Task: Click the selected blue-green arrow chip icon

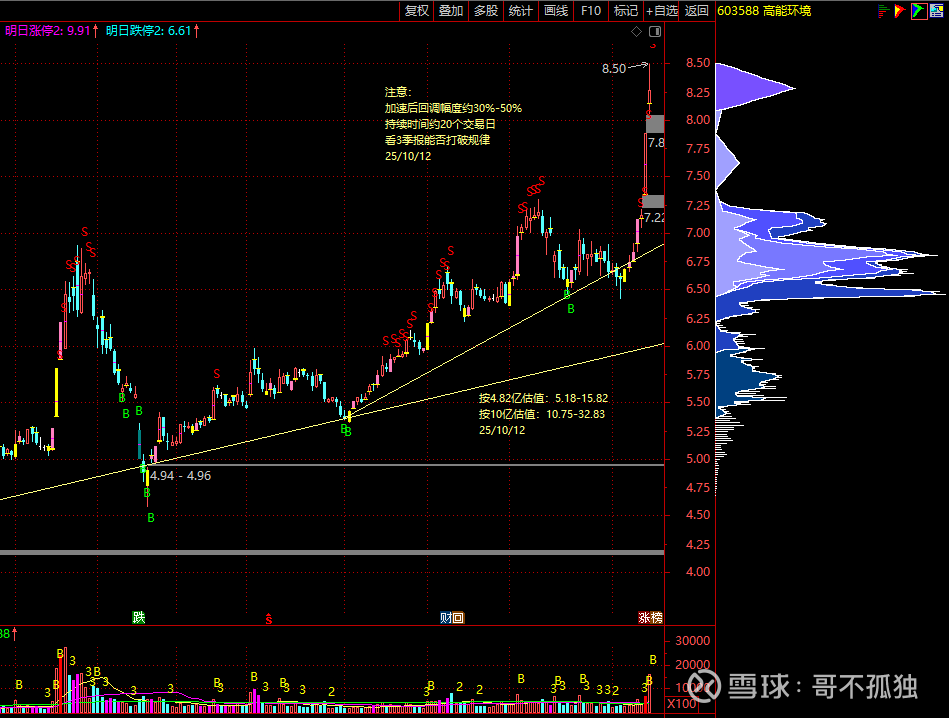Action: click(919, 10)
